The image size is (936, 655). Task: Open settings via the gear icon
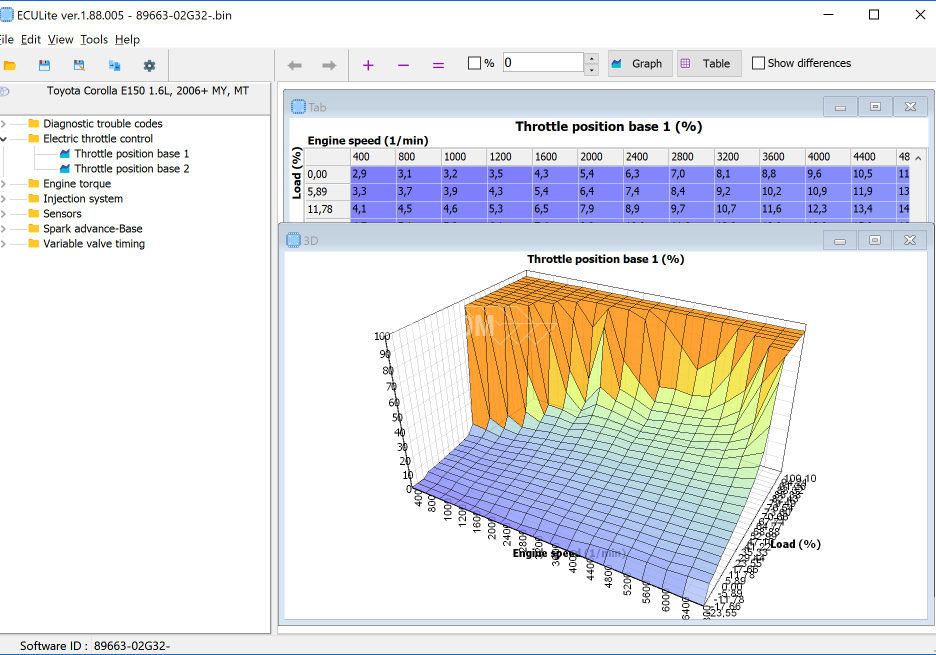click(149, 66)
